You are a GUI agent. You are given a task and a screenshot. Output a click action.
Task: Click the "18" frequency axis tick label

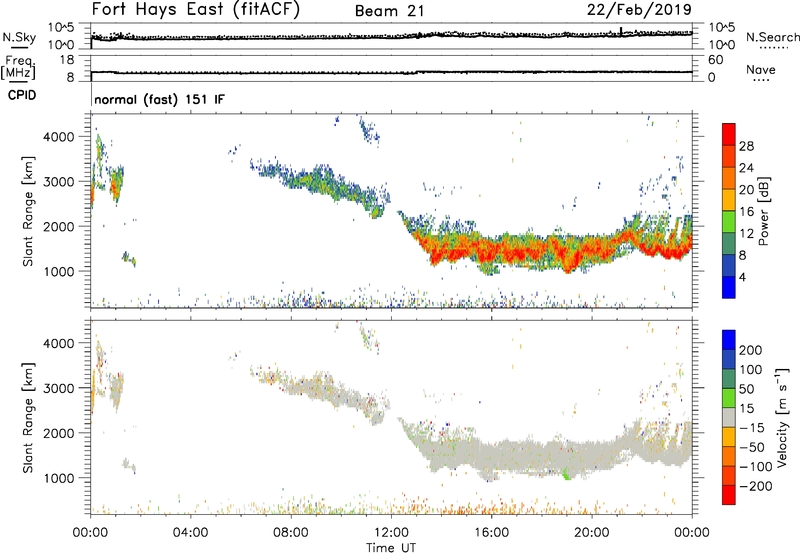pos(67,60)
